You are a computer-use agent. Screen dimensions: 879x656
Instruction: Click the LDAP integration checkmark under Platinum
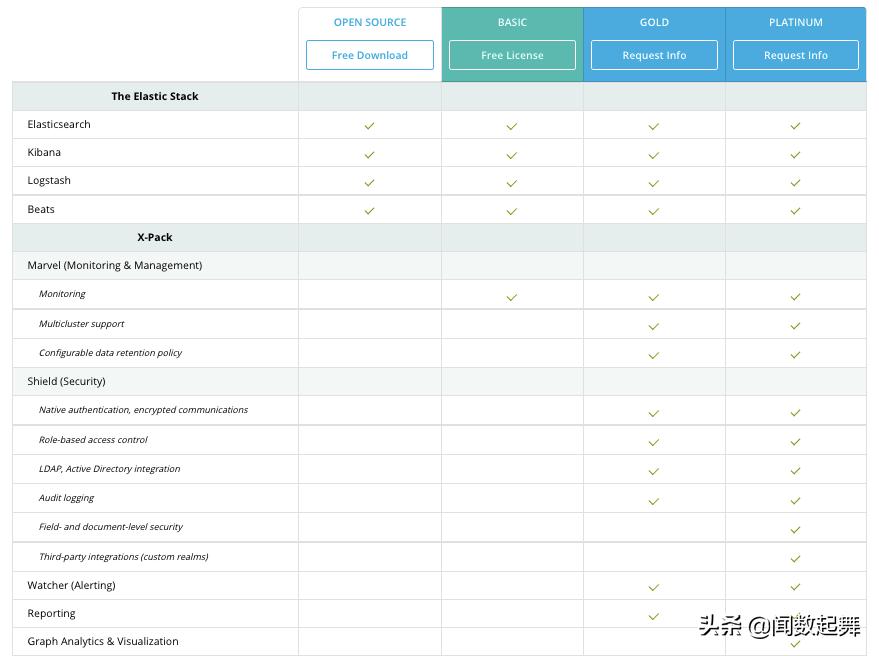tap(795, 471)
